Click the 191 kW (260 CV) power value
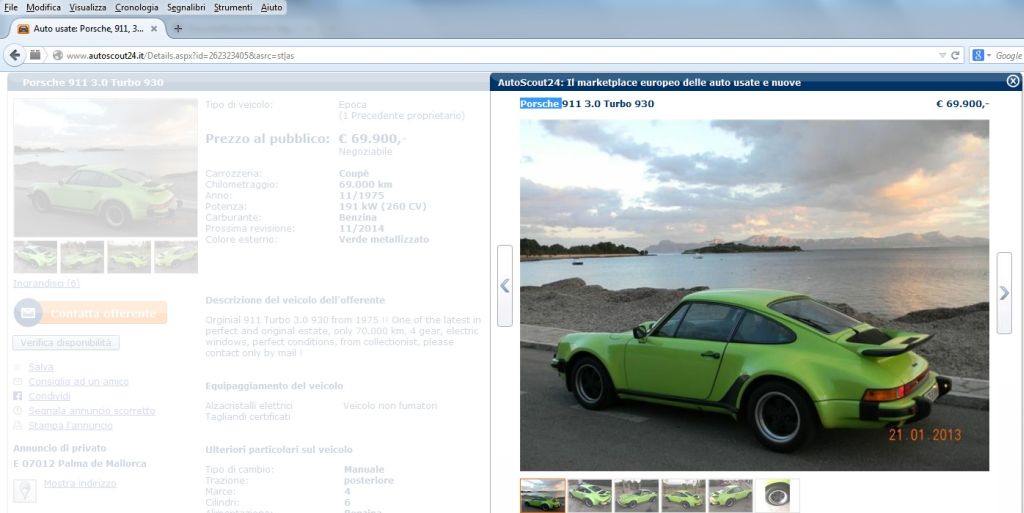Image resolution: width=1024 pixels, height=513 pixels. click(x=382, y=206)
